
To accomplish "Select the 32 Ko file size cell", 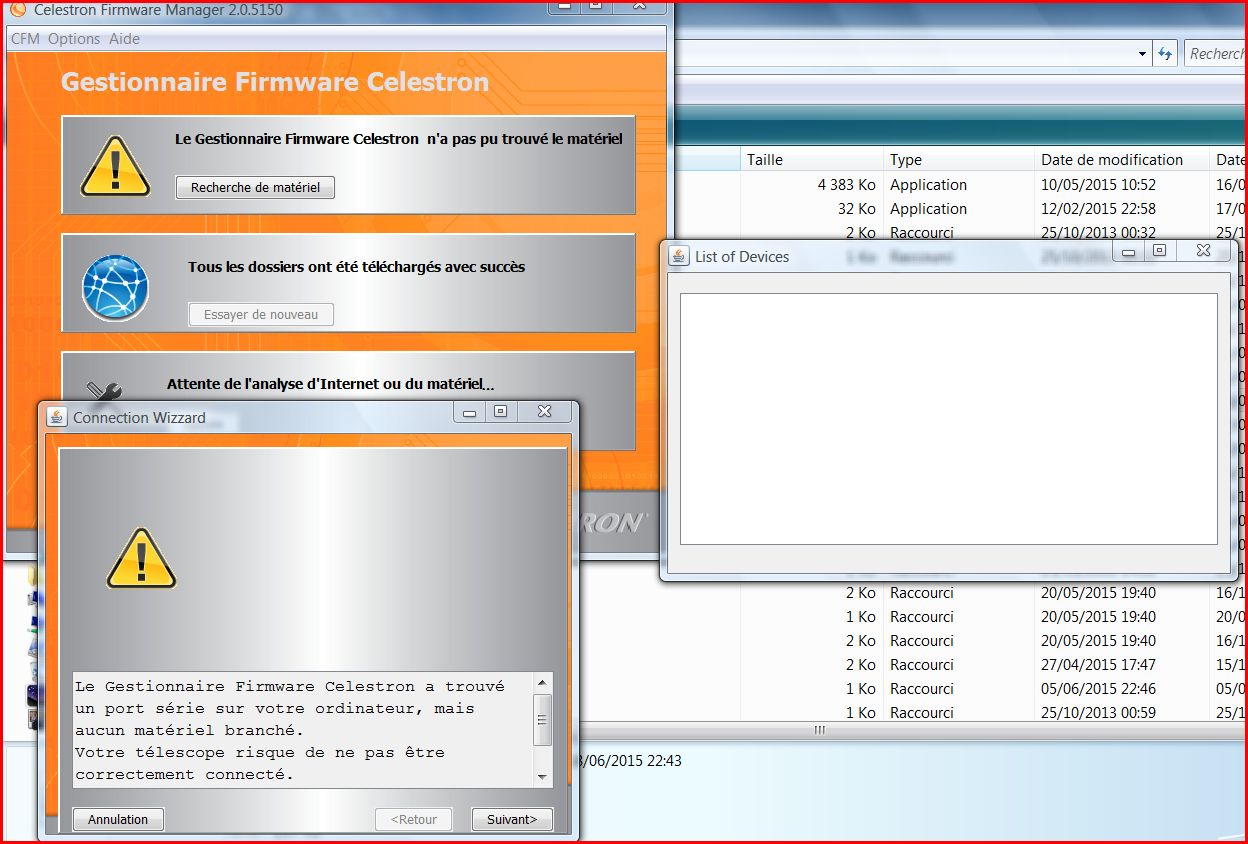I will [856, 209].
